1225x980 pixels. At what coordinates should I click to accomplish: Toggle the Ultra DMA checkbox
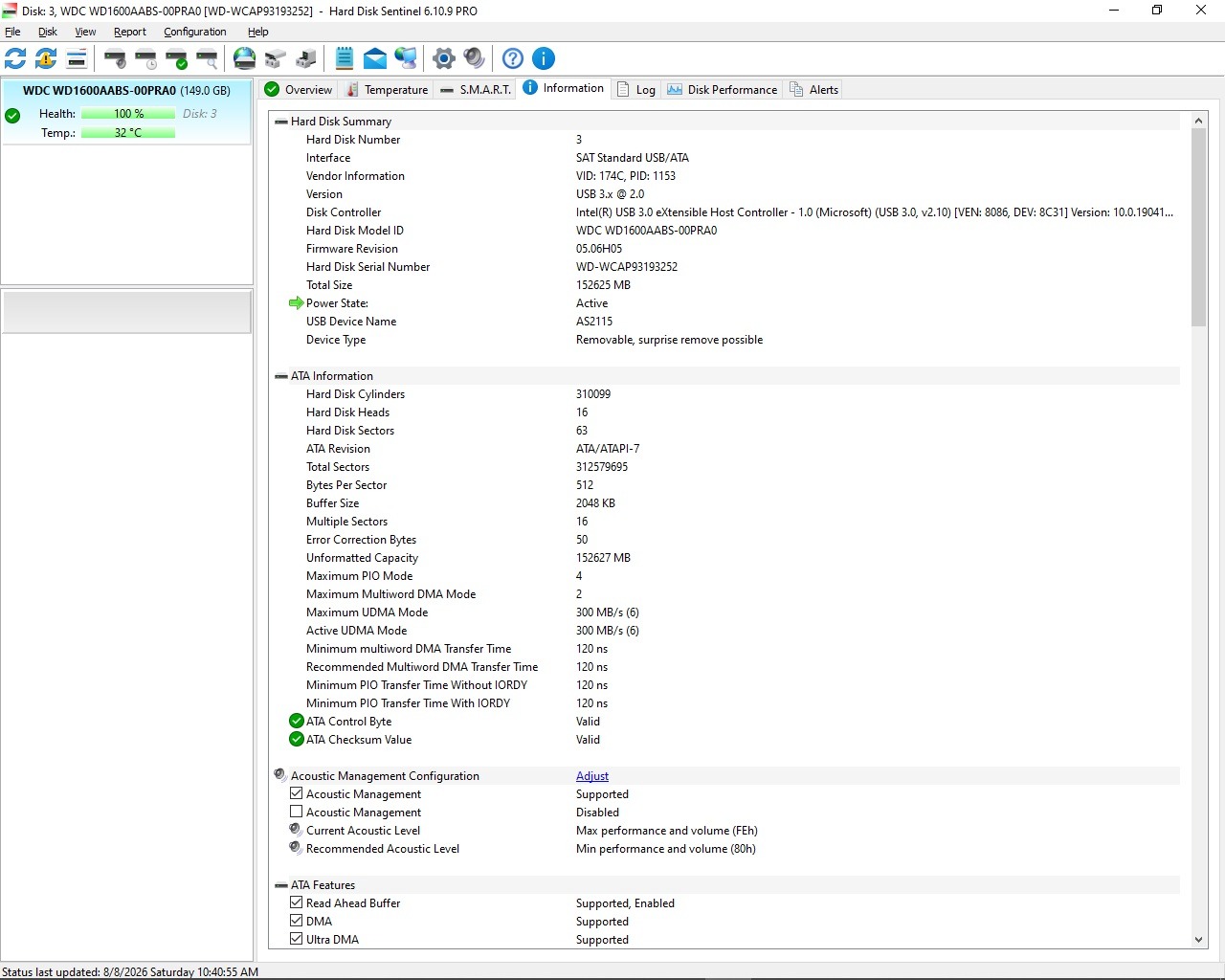(297, 939)
